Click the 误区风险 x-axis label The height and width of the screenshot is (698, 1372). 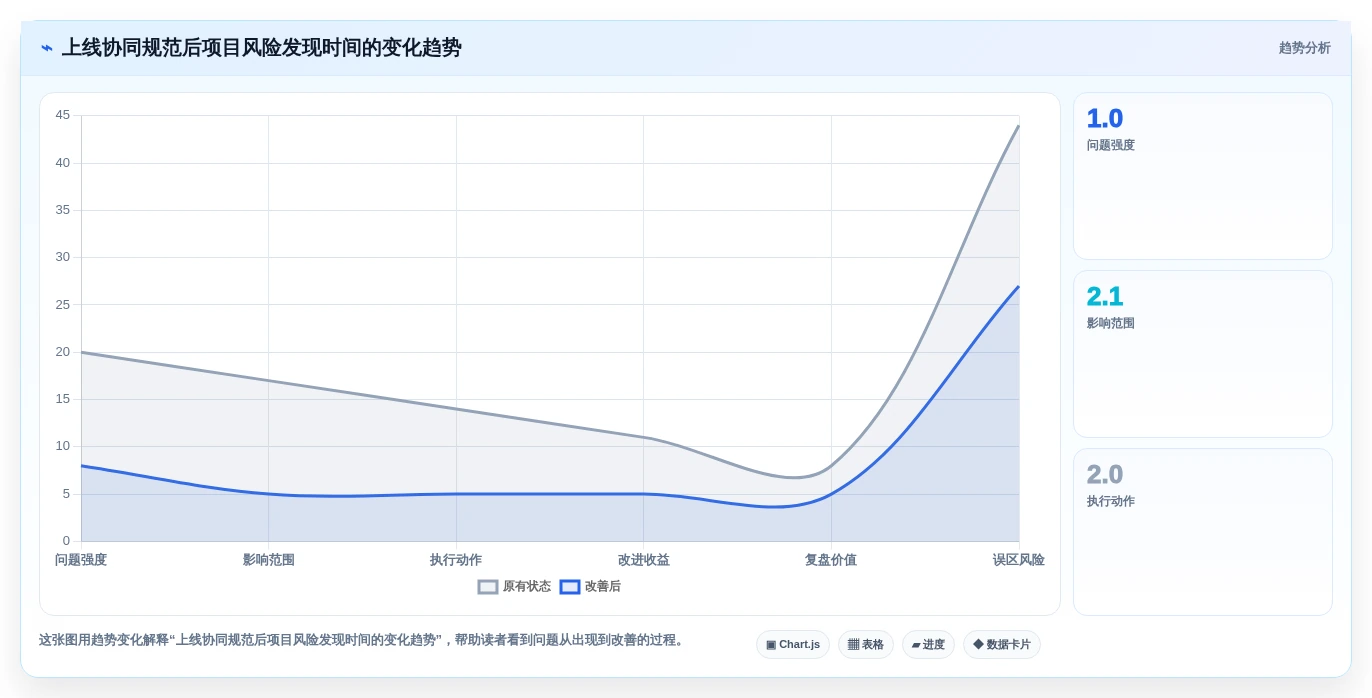coord(1019,560)
